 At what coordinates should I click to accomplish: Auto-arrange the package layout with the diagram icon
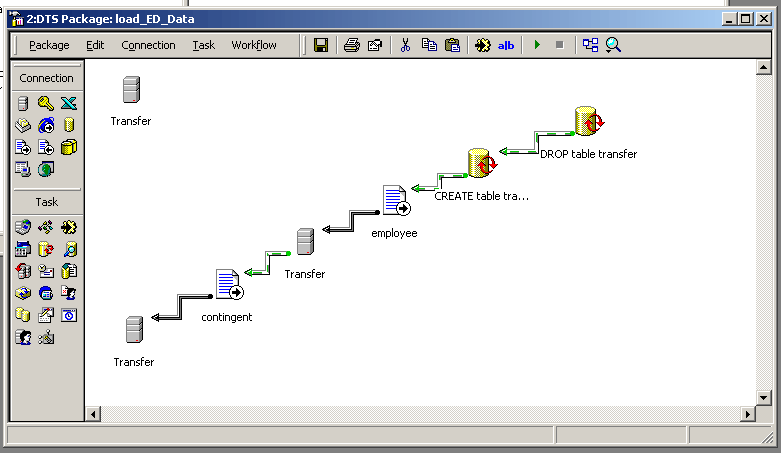[x=590, y=45]
